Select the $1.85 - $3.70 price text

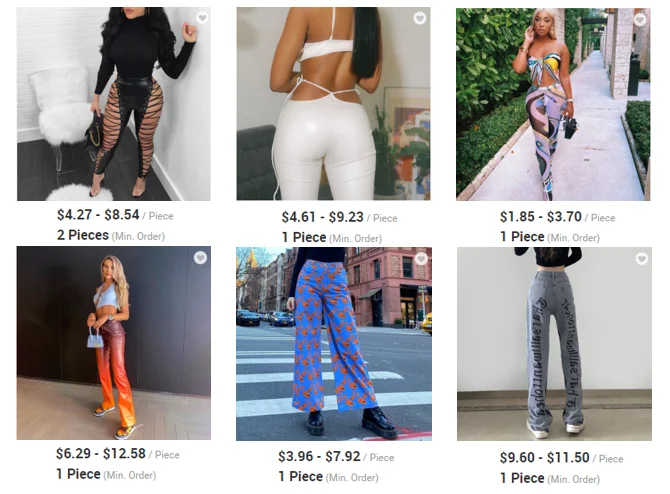(x=541, y=217)
